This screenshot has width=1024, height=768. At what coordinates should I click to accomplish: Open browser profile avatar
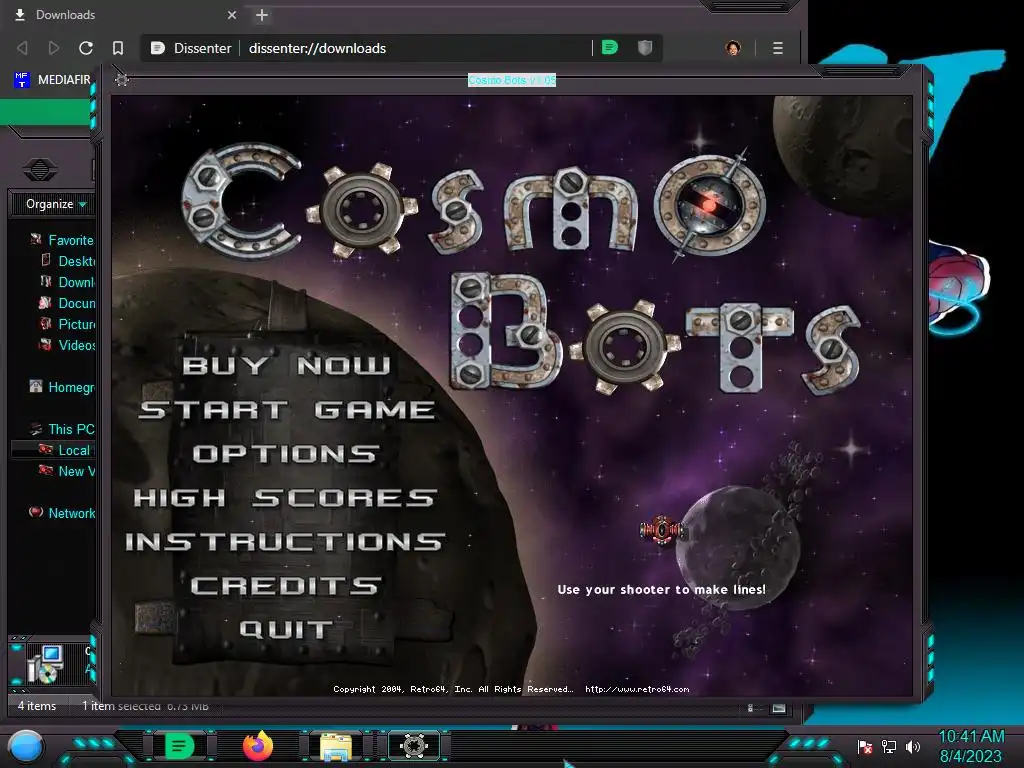coord(733,48)
